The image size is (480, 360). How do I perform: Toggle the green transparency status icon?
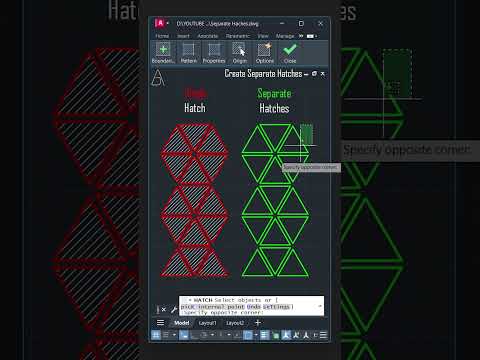276,335
